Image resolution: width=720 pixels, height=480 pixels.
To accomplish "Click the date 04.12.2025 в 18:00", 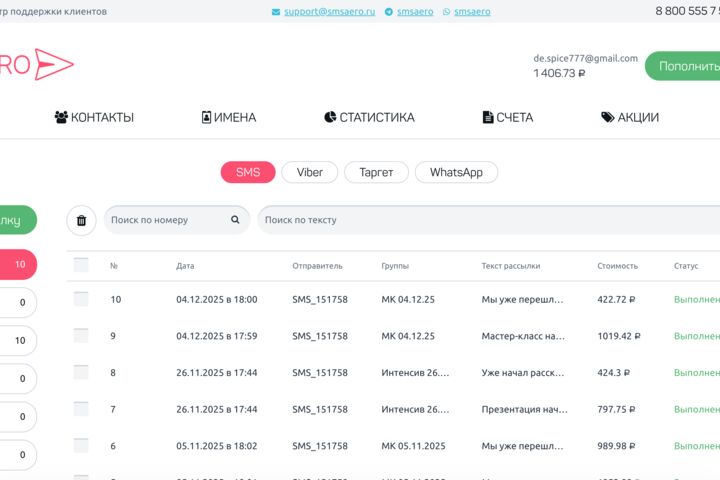I will coord(217,299).
